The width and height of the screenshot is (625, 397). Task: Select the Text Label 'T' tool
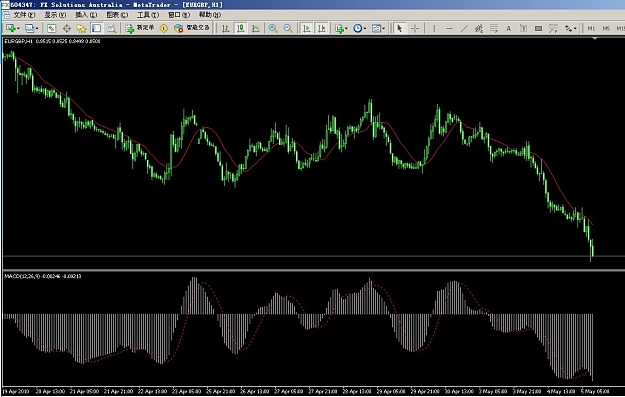pos(523,28)
